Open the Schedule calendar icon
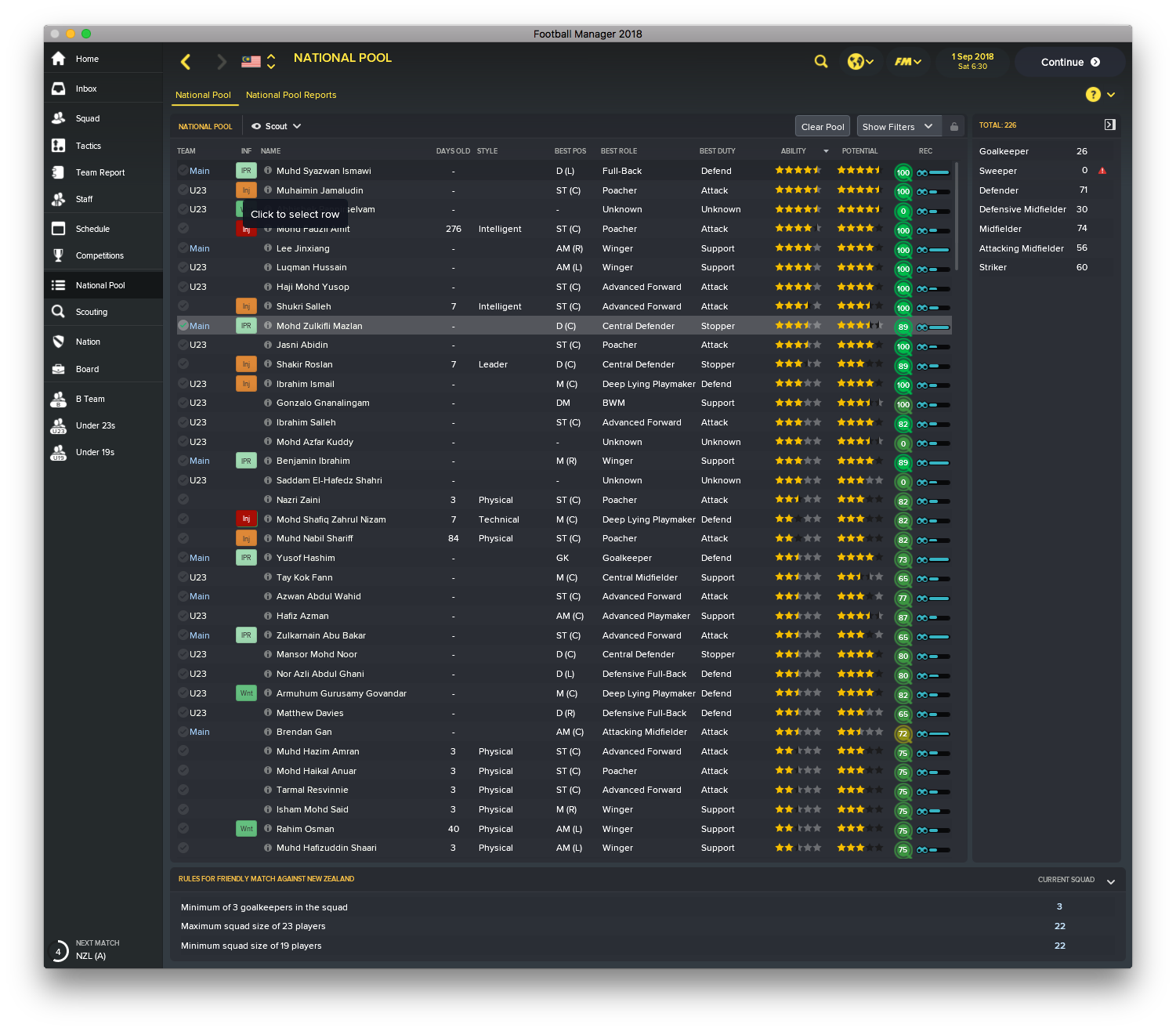Image resolution: width=1176 pixels, height=1031 pixels. [59, 229]
